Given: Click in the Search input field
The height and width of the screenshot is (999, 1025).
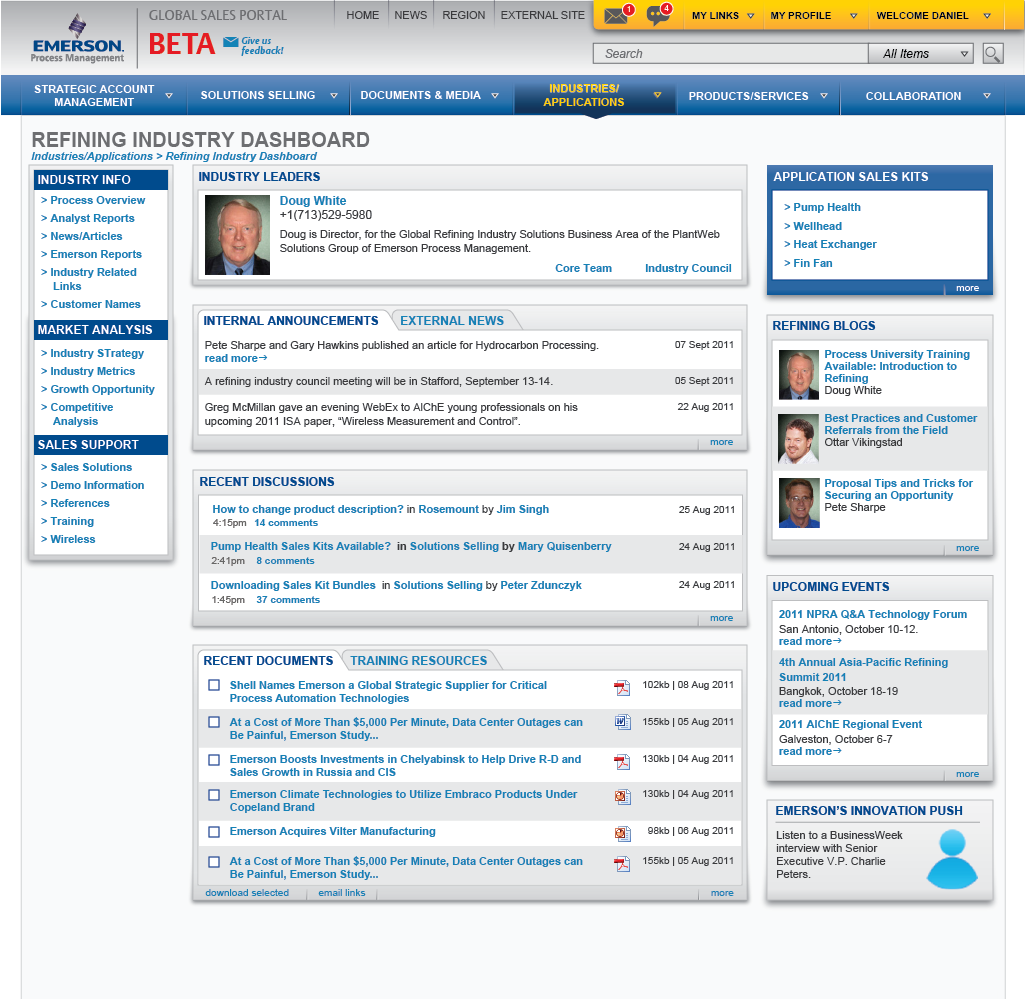Looking at the screenshot, I should coord(730,54).
